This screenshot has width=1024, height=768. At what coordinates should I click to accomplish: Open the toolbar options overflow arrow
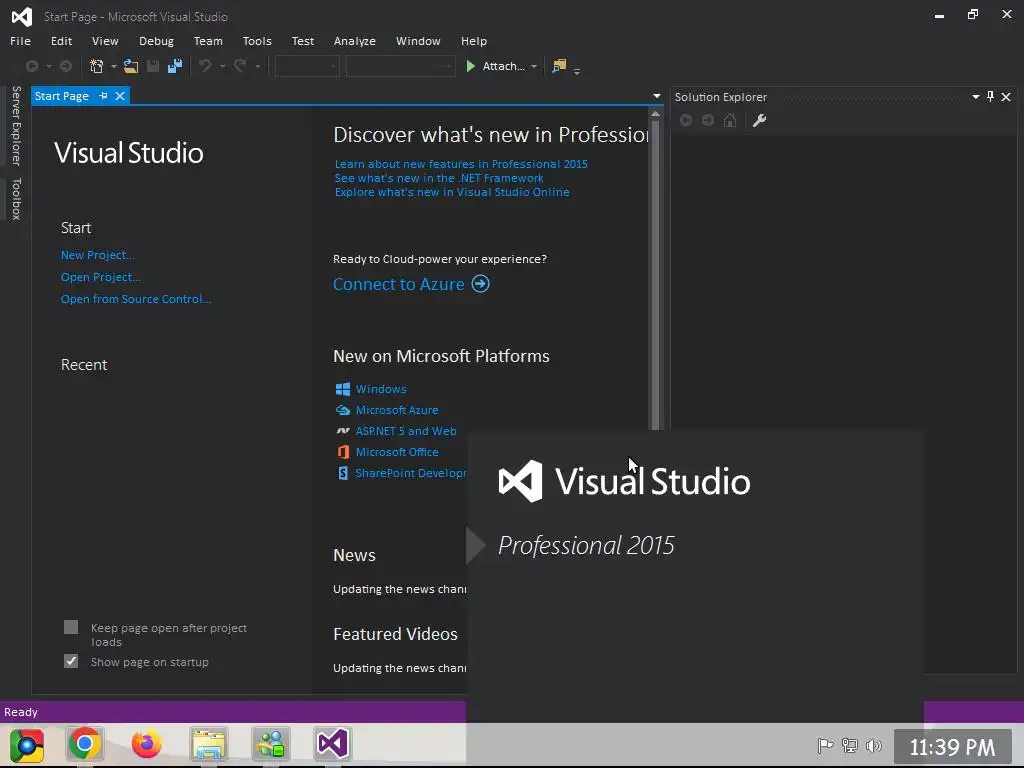577,71
